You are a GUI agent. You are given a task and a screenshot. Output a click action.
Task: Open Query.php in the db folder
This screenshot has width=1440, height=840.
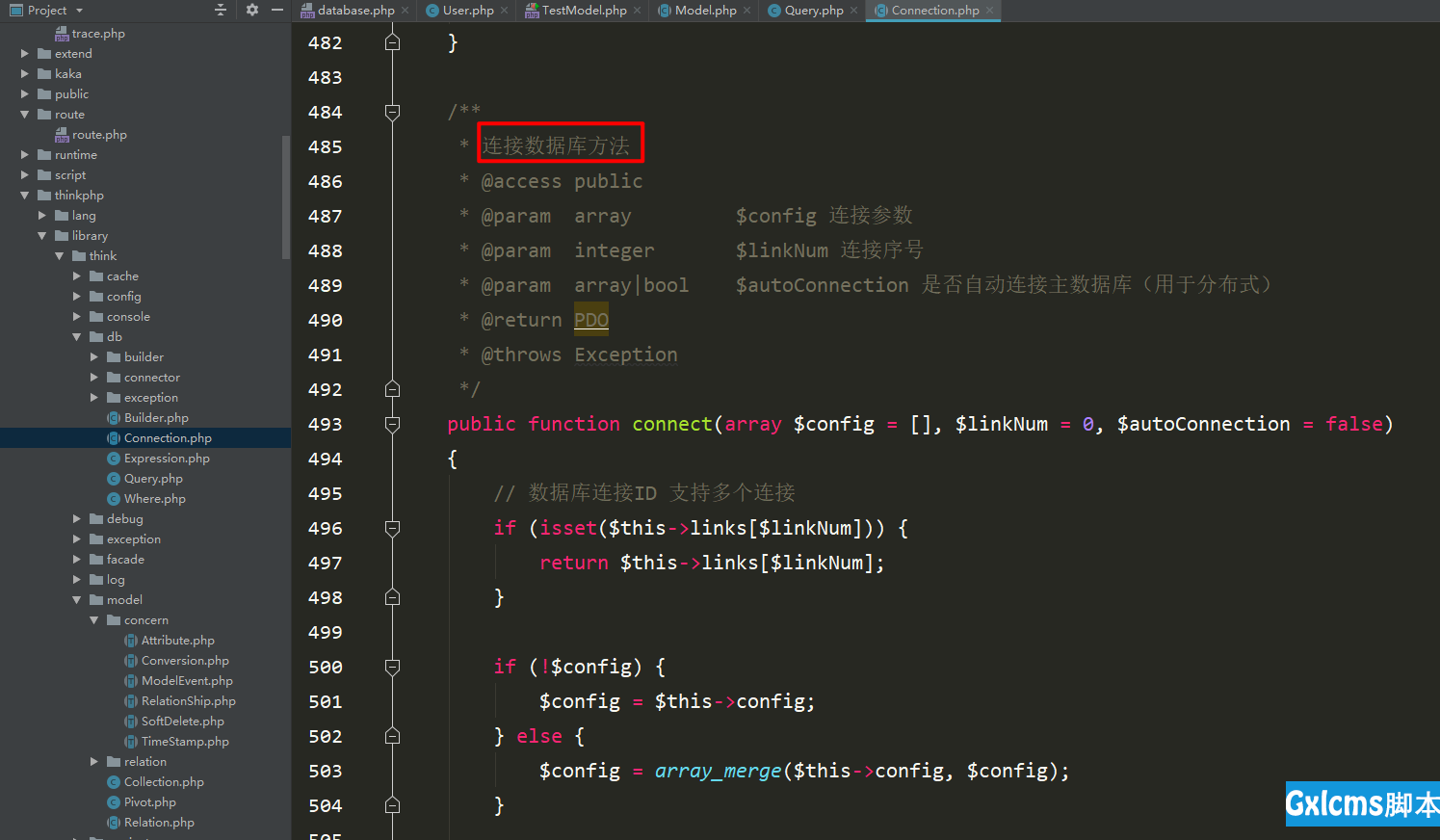153,479
